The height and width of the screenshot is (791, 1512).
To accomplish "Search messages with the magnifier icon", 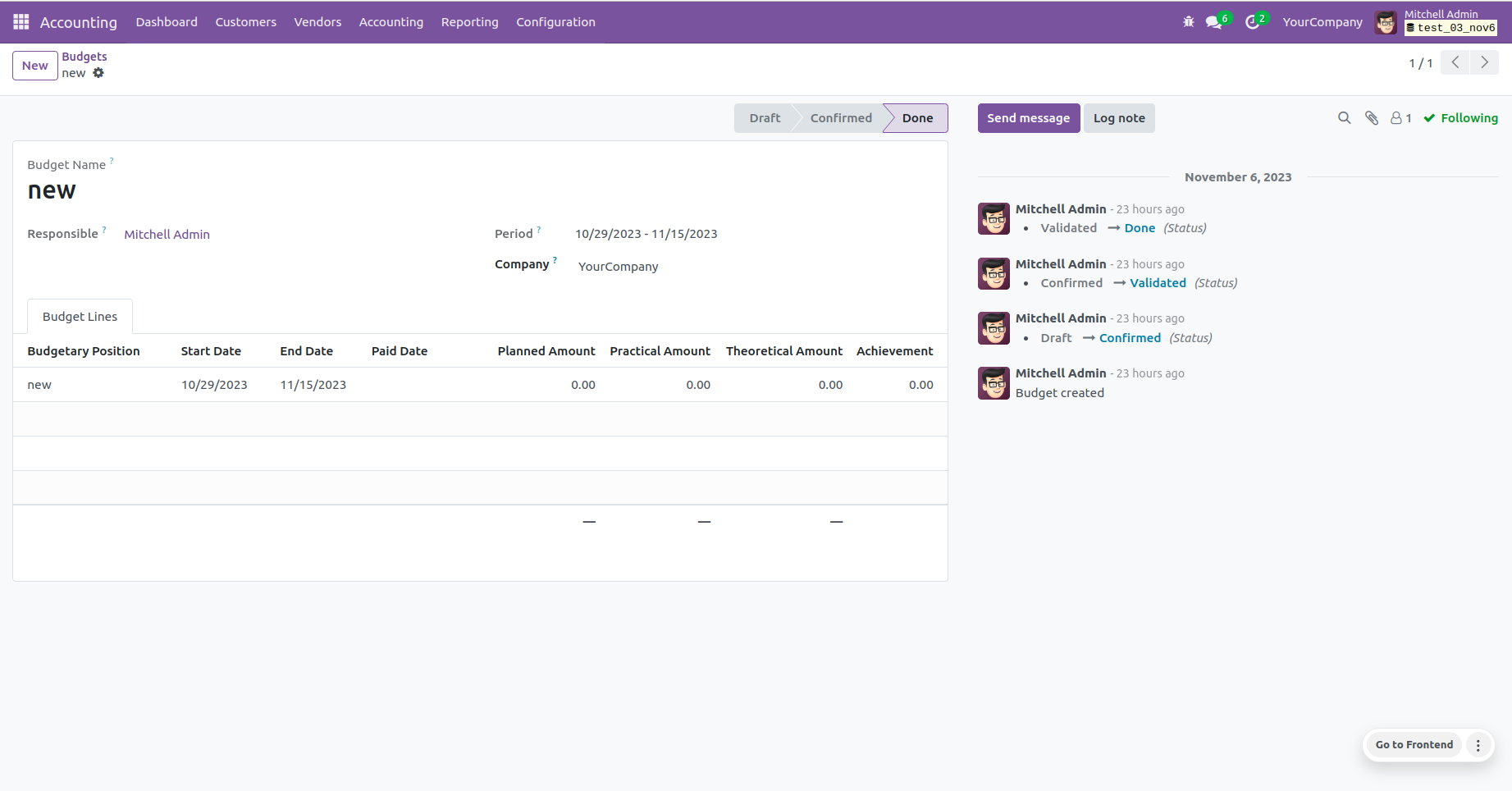I will click(x=1344, y=118).
